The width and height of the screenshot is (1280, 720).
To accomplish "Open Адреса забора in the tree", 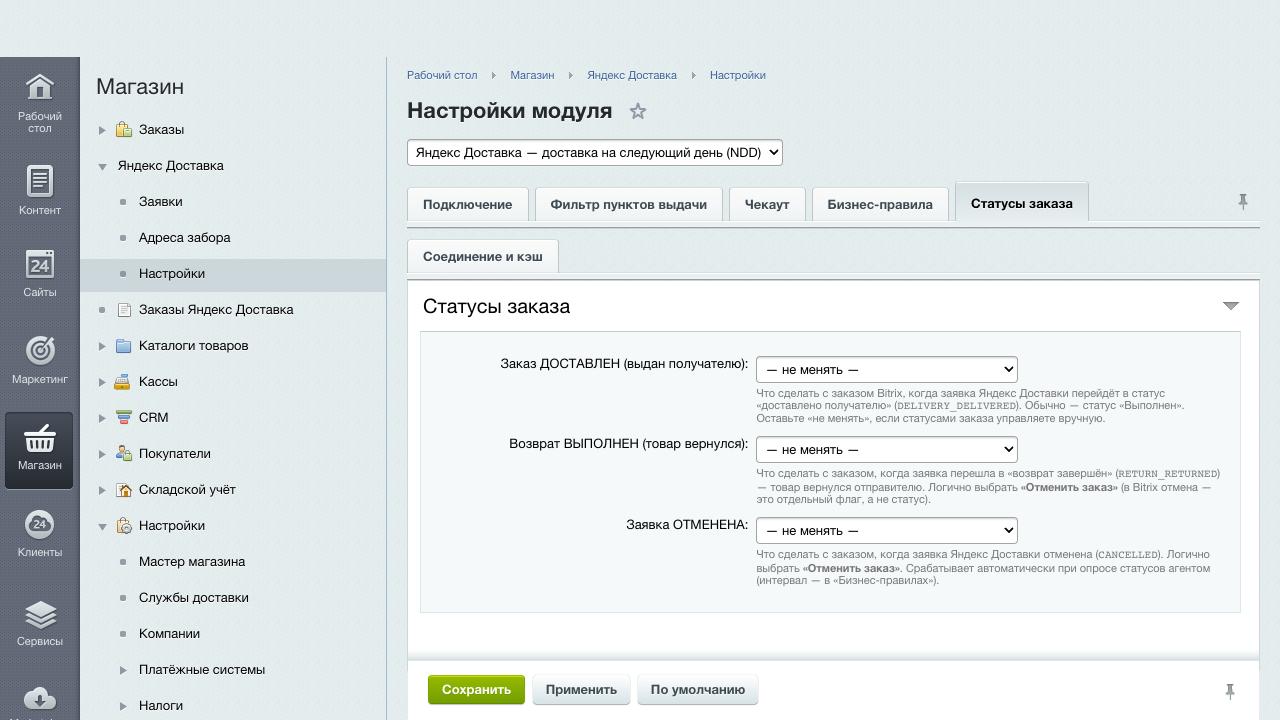I will coord(185,238).
